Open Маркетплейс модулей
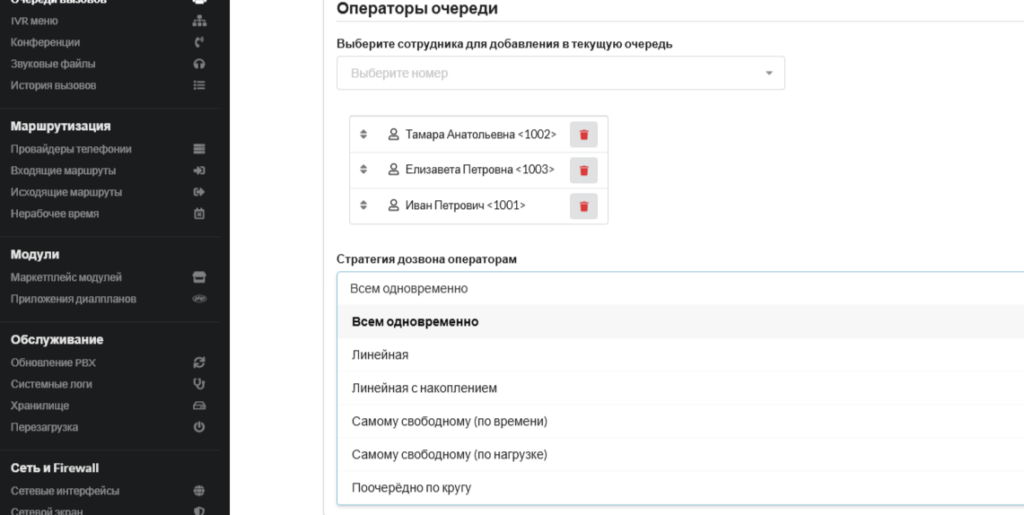This screenshot has height=515, width=1024. pyautogui.click(x=66, y=277)
